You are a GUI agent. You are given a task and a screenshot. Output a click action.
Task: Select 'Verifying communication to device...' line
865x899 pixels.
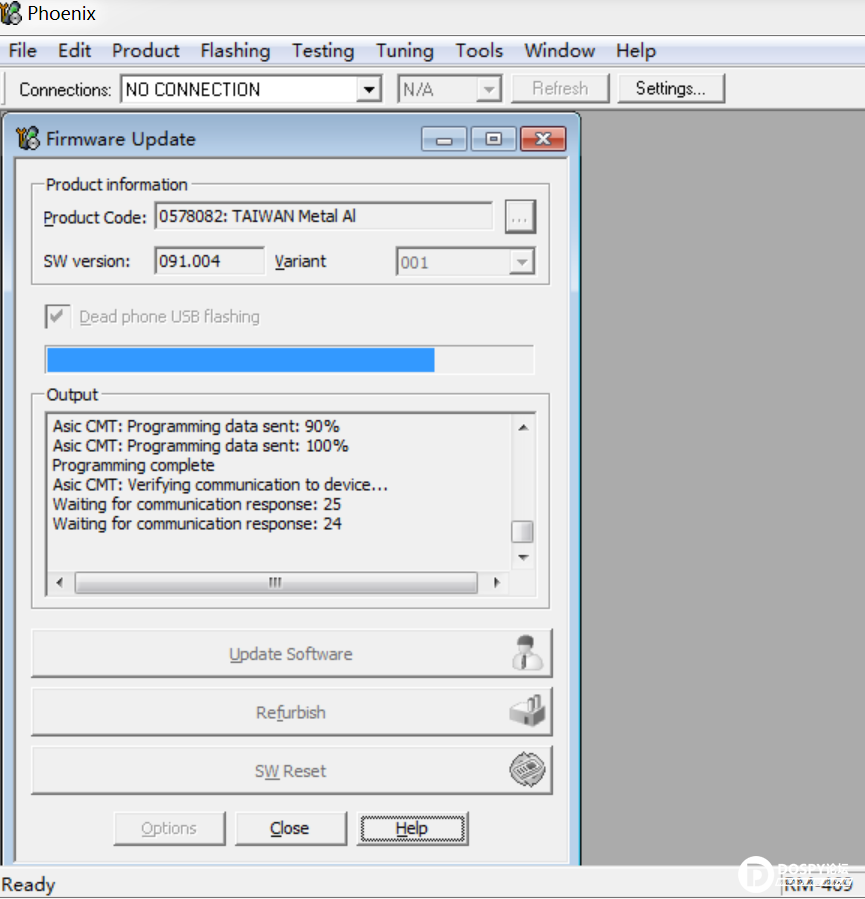click(221, 484)
